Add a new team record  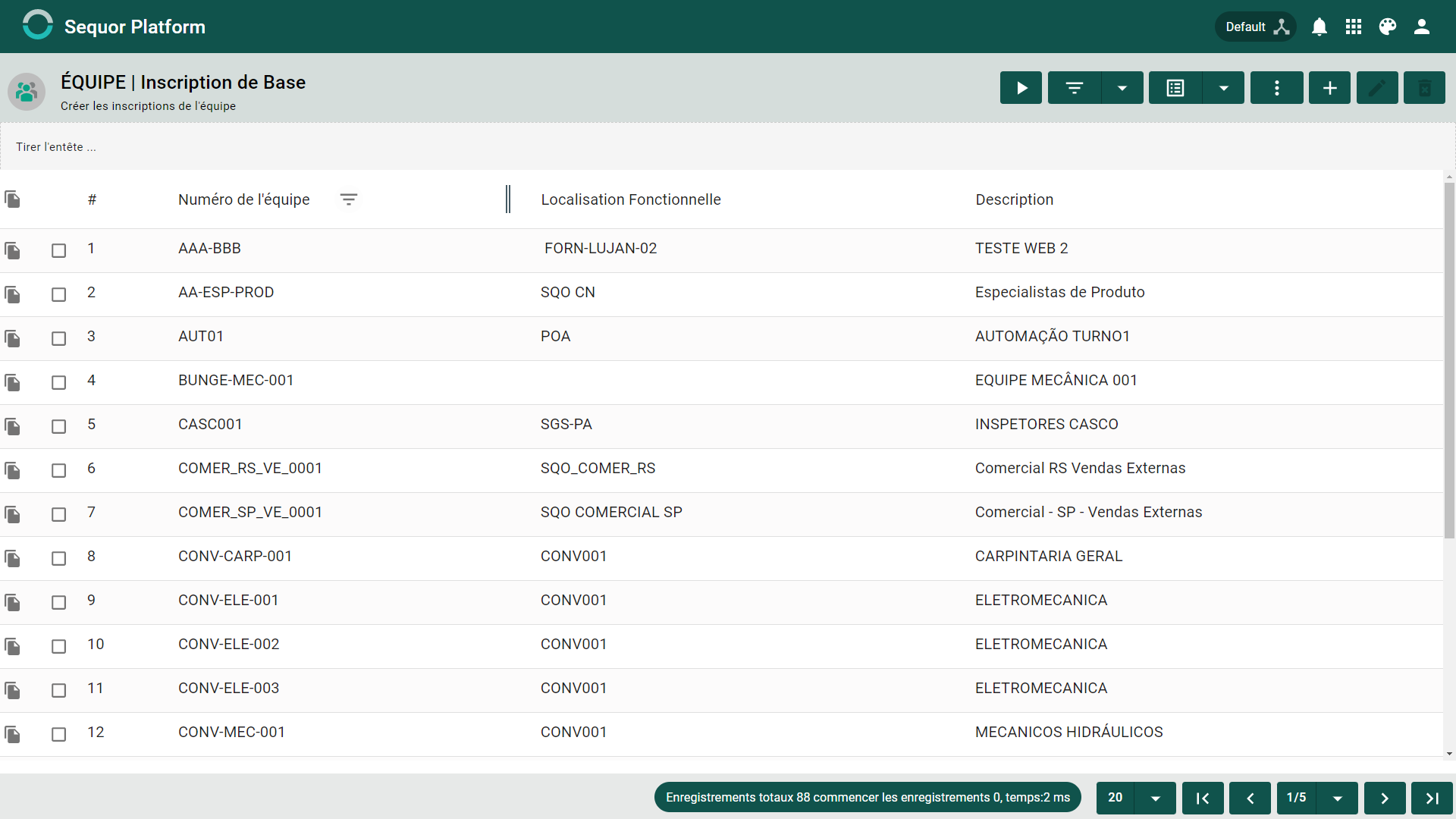click(1330, 88)
